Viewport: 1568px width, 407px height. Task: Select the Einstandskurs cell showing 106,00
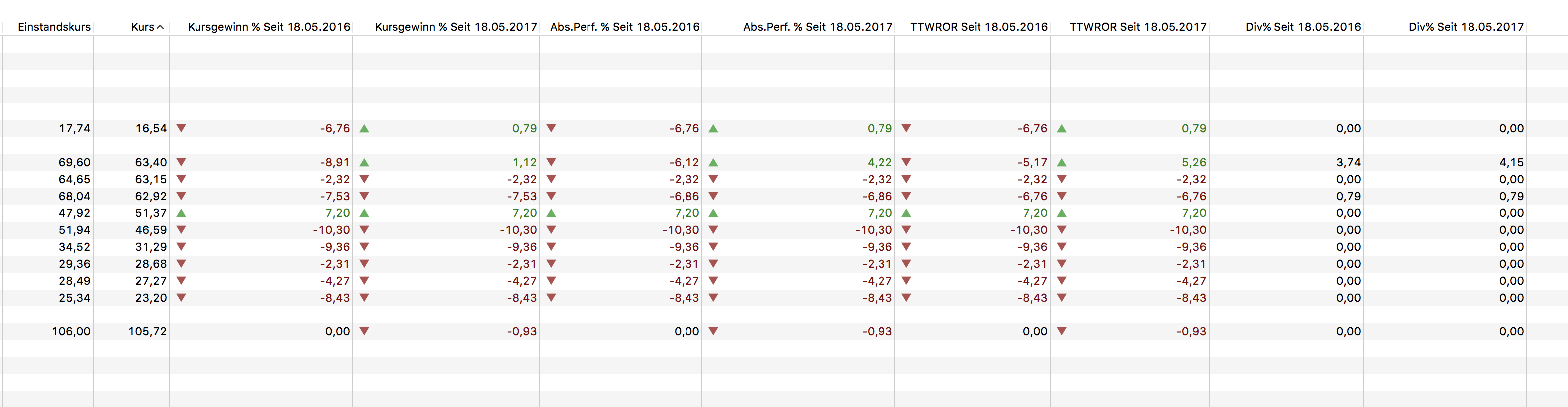[x=71, y=331]
